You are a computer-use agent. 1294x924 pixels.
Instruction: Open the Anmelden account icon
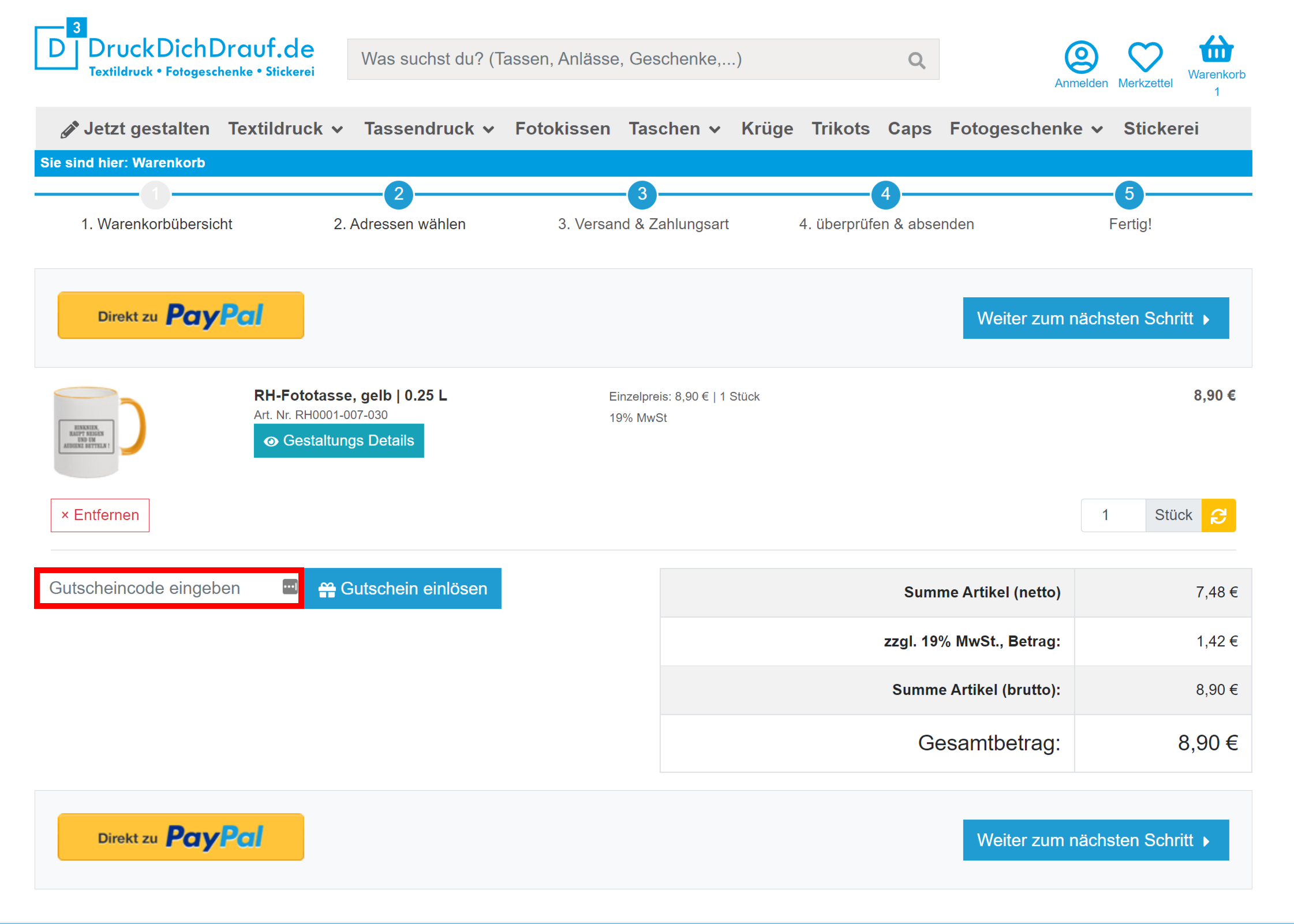[1081, 57]
